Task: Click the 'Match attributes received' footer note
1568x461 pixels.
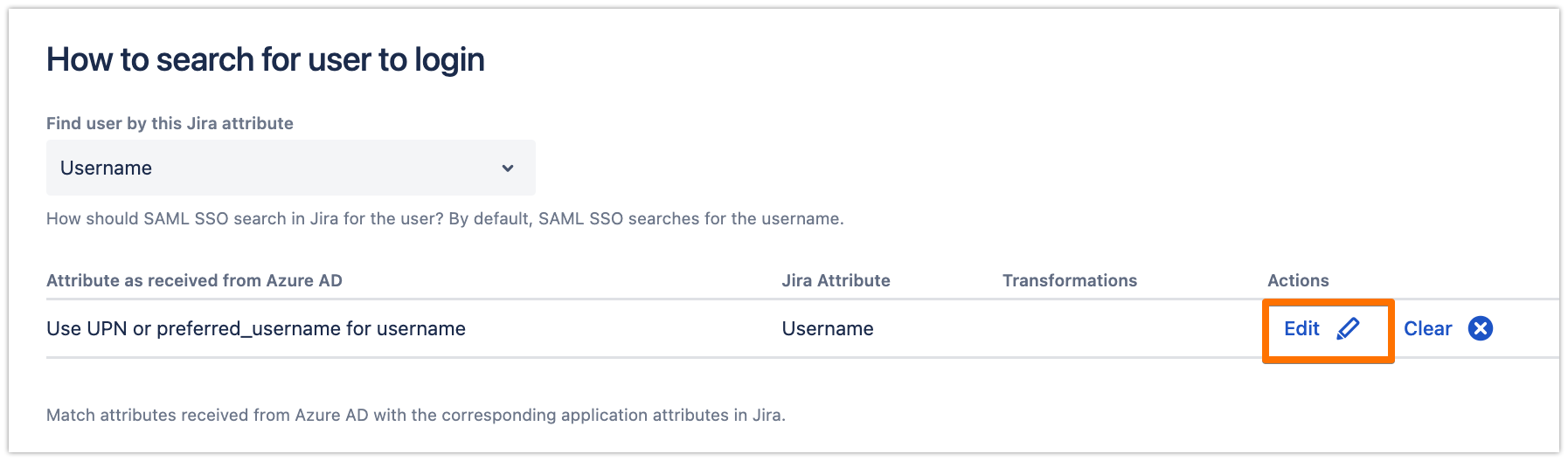Action: point(415,415)
